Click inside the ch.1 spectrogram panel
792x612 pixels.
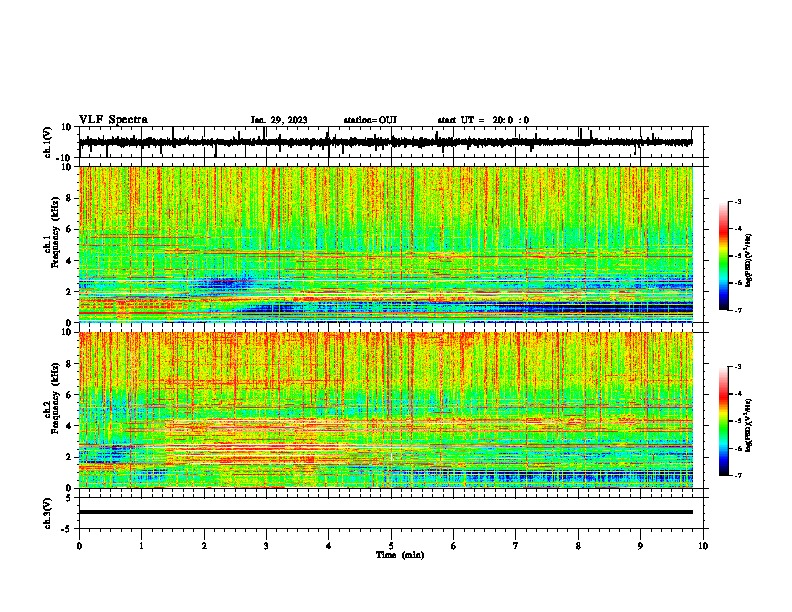(x=386, y=244)
